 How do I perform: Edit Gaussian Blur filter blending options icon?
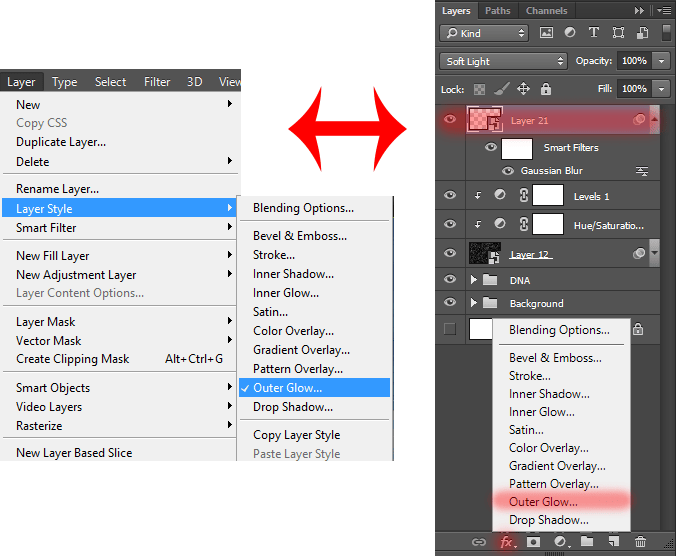[642, 171]
